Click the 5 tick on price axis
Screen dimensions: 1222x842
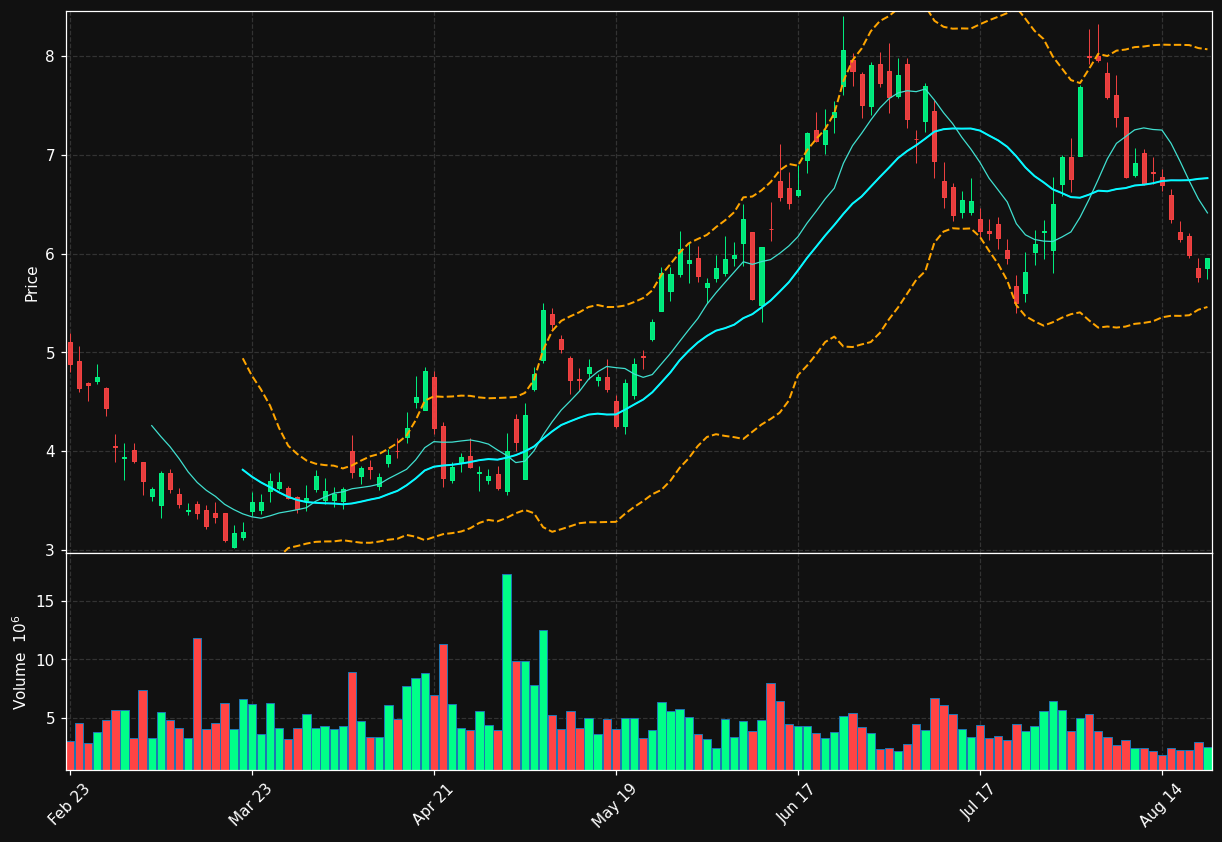tap(51, 353)
